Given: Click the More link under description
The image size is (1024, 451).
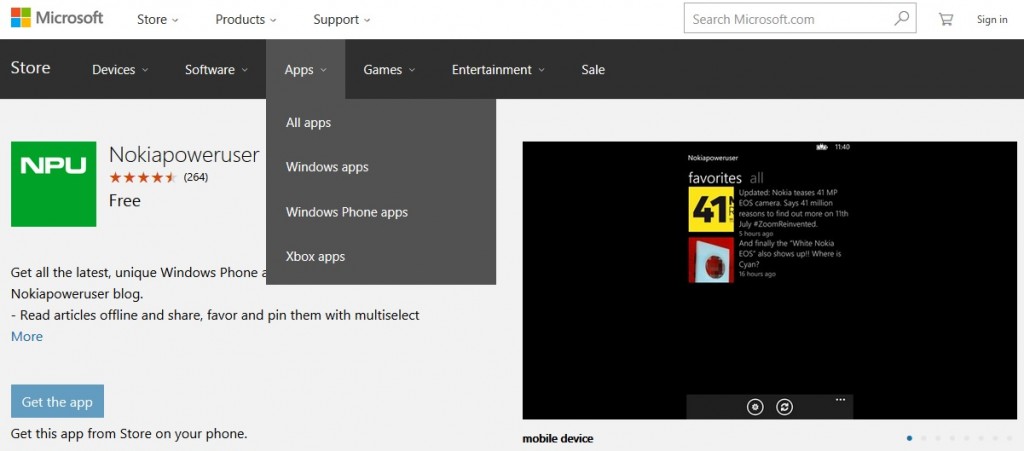Looking at the screenshot, I should (27, 337).
